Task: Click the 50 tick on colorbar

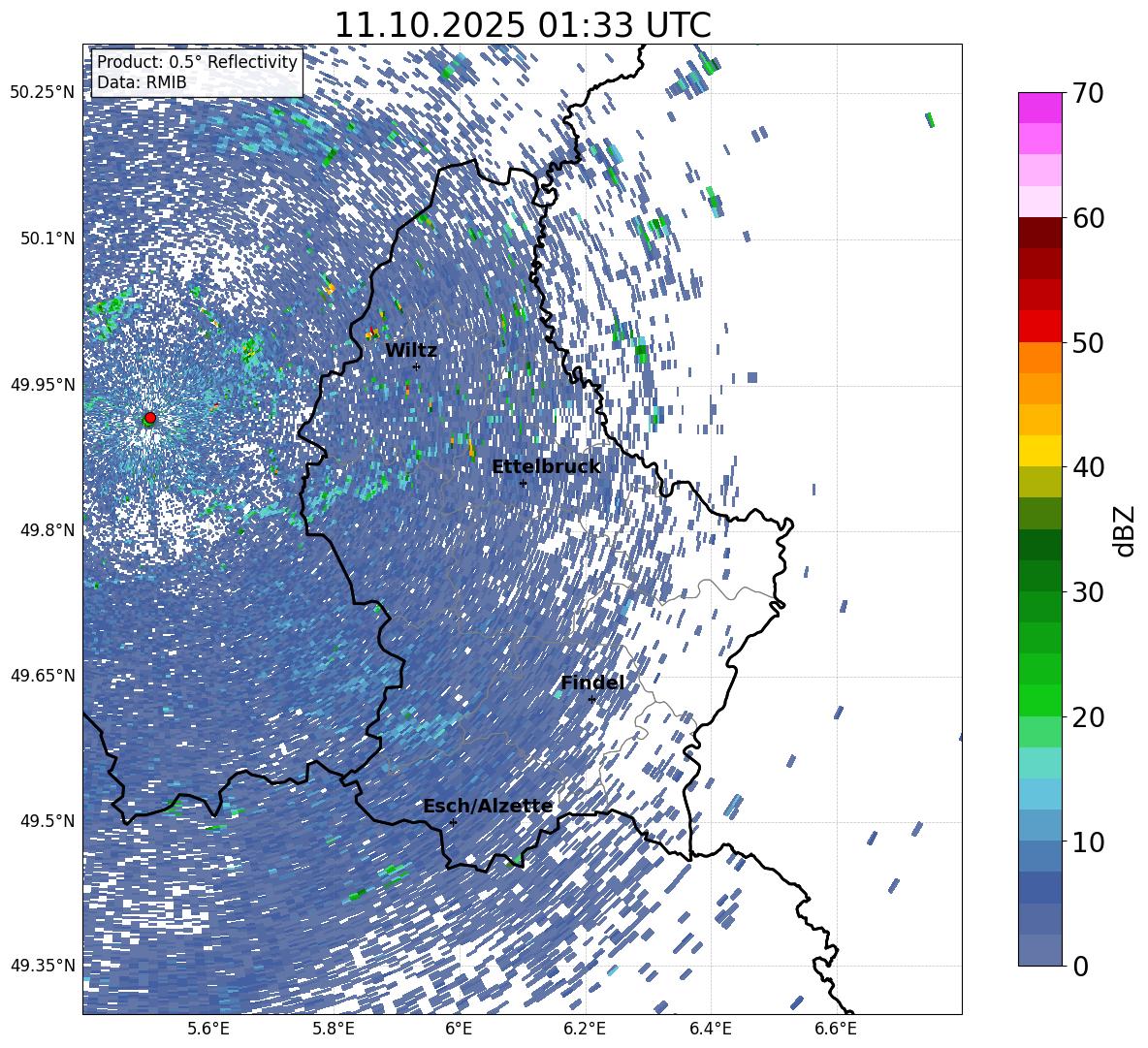Action: (1089, 342)
